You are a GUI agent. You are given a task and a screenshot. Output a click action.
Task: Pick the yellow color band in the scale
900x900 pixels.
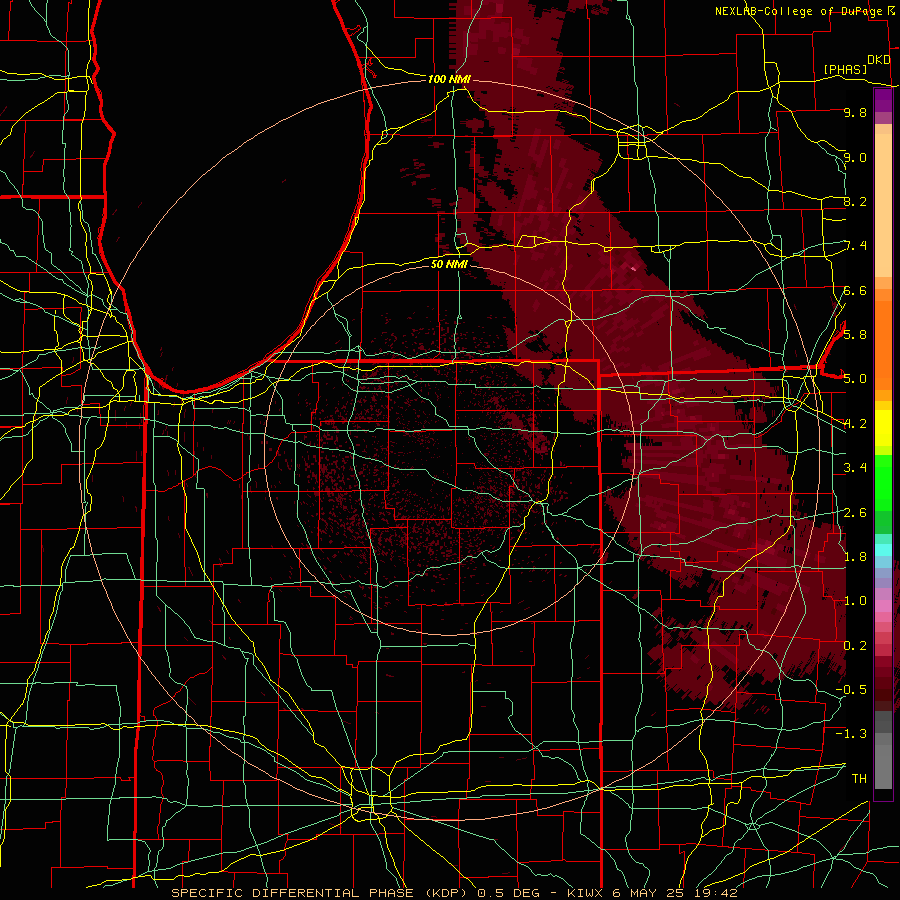[883, 428]
